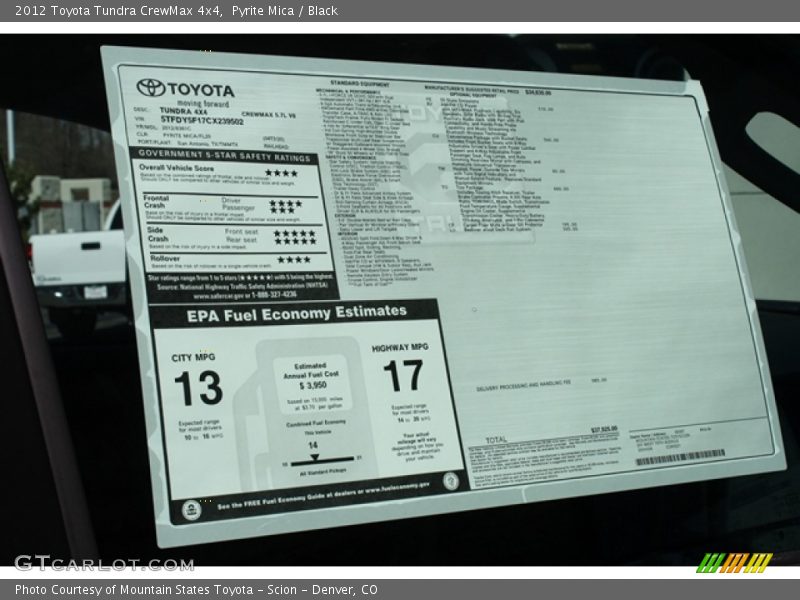Click 'Overall Vehicle Score' label

tap(177, 168)
